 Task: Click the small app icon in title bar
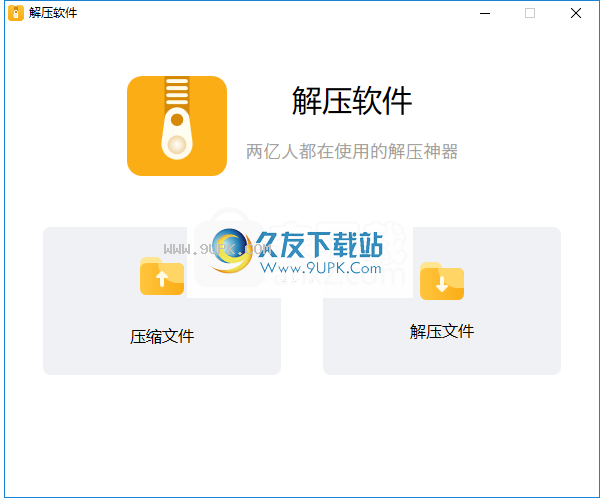click(16, 13)
